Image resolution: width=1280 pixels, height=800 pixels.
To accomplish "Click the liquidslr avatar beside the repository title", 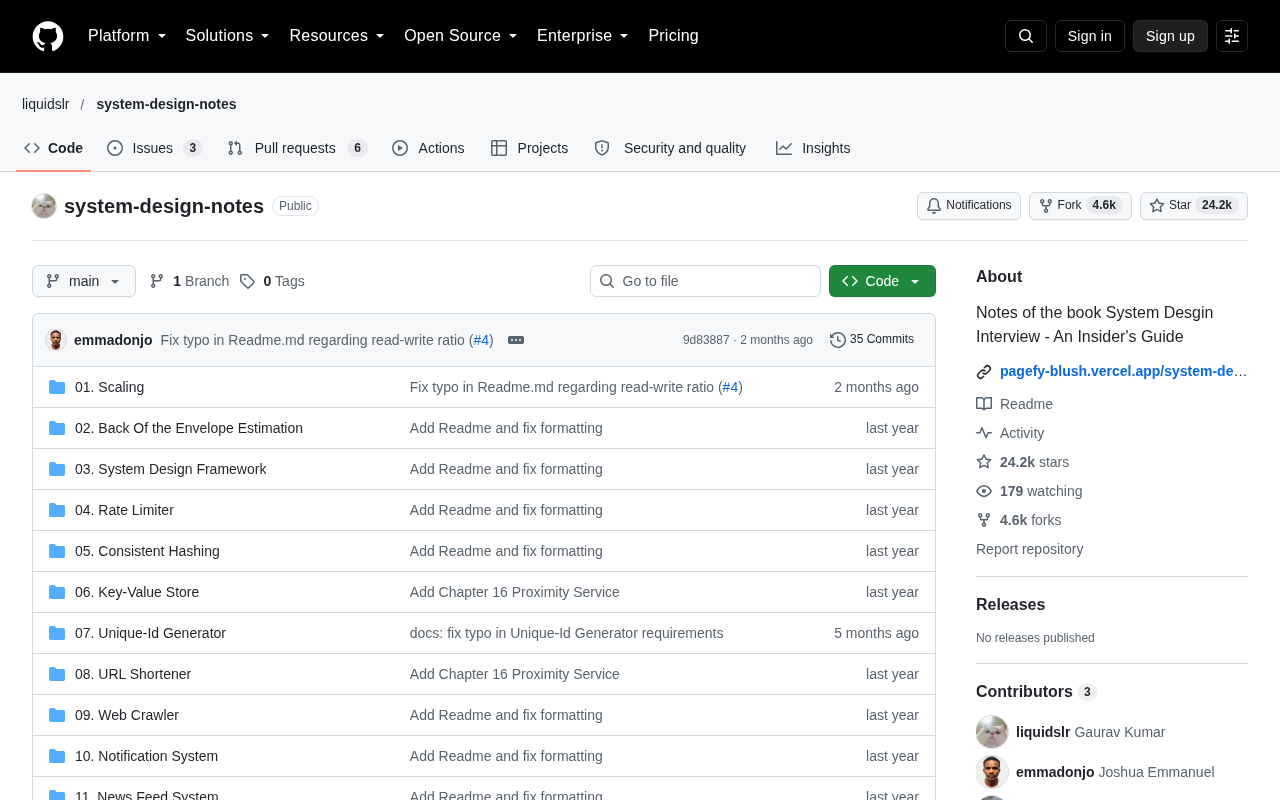I will click(x=44, y=206).
